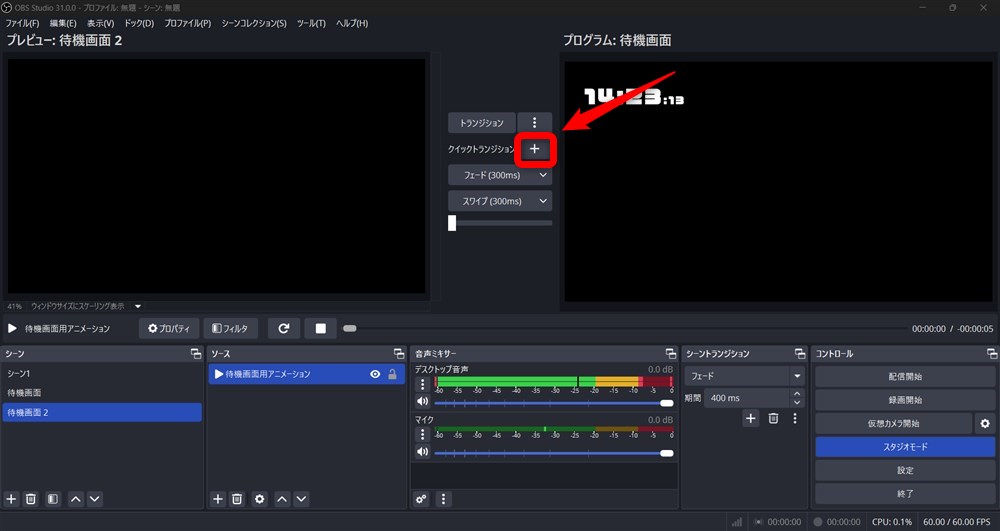Add a new source with the plus icon
Viewport: 1000px width, 531px height.
point(217,498)
